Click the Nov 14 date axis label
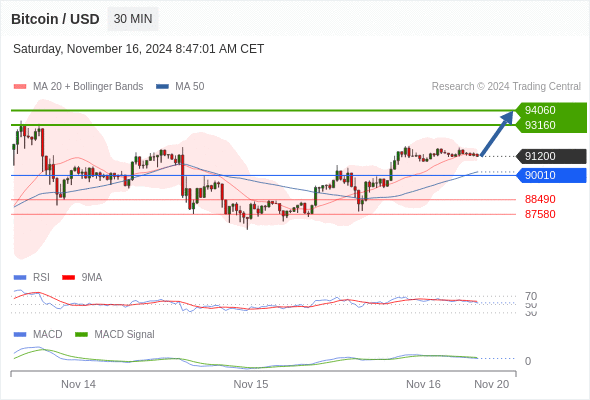This screenshot has height=400, width=590. [x=78, y=384]
